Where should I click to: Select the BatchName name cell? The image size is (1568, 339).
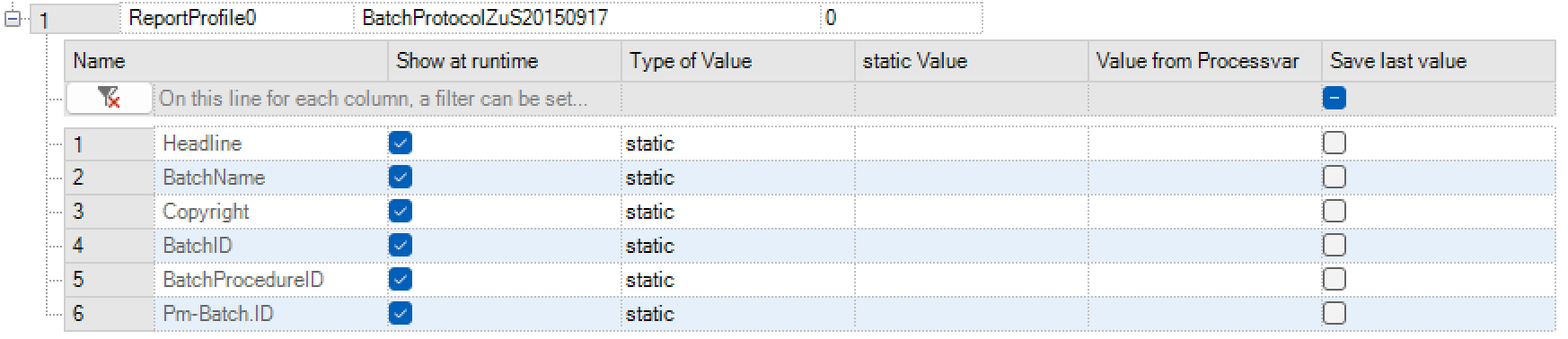(x=271, y=178)
